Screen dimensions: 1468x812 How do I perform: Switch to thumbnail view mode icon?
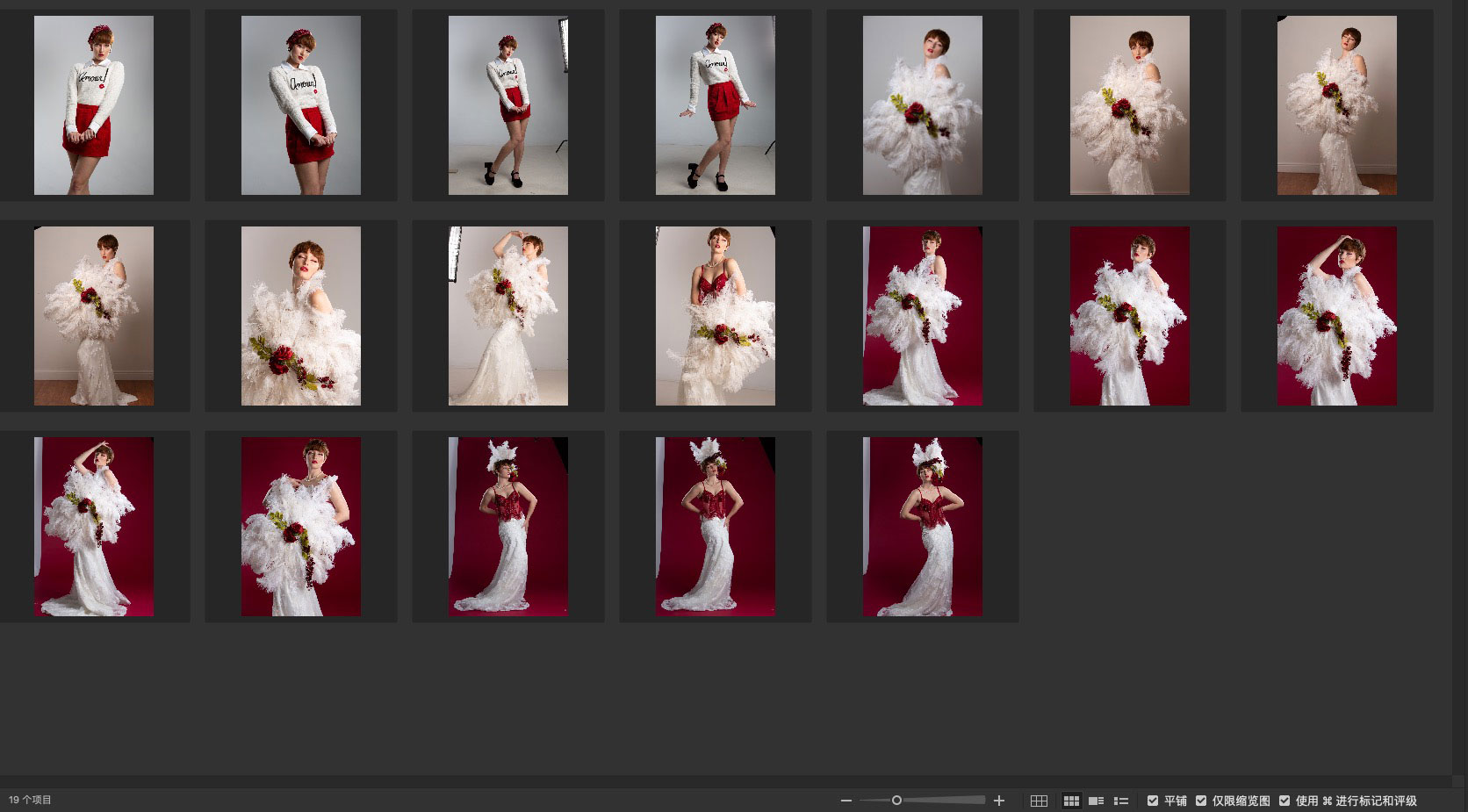[x=1071, y=801]
